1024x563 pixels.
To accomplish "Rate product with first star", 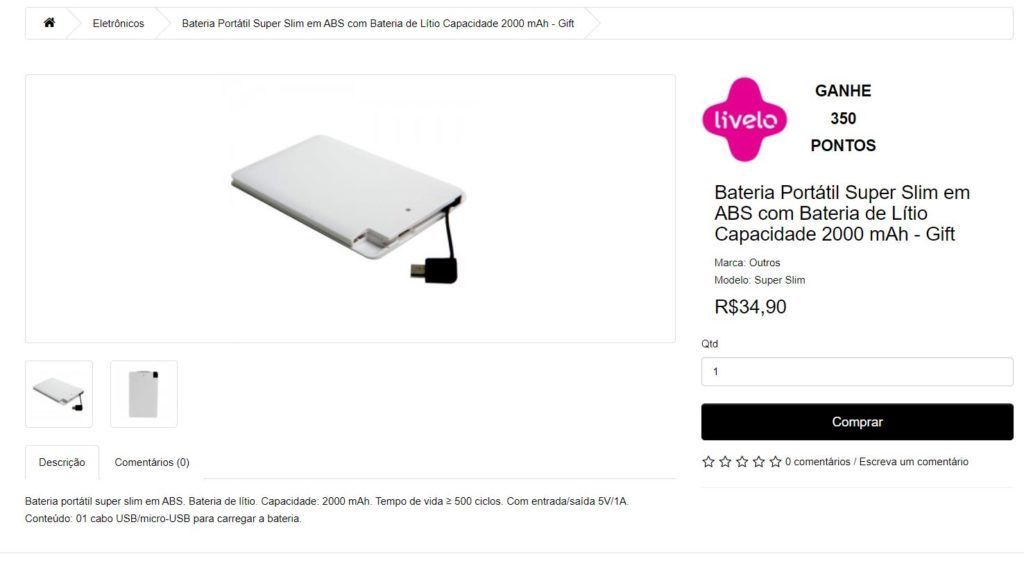I will [x=708, y=462].
